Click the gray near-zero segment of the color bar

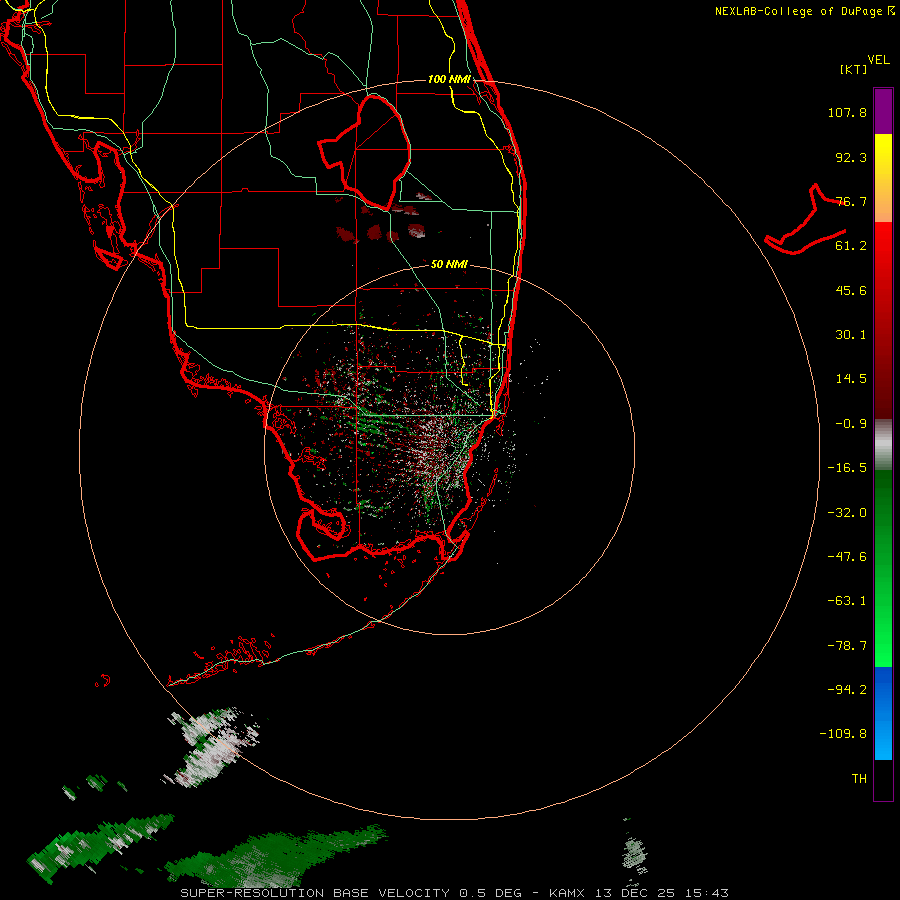click(883, 444)
